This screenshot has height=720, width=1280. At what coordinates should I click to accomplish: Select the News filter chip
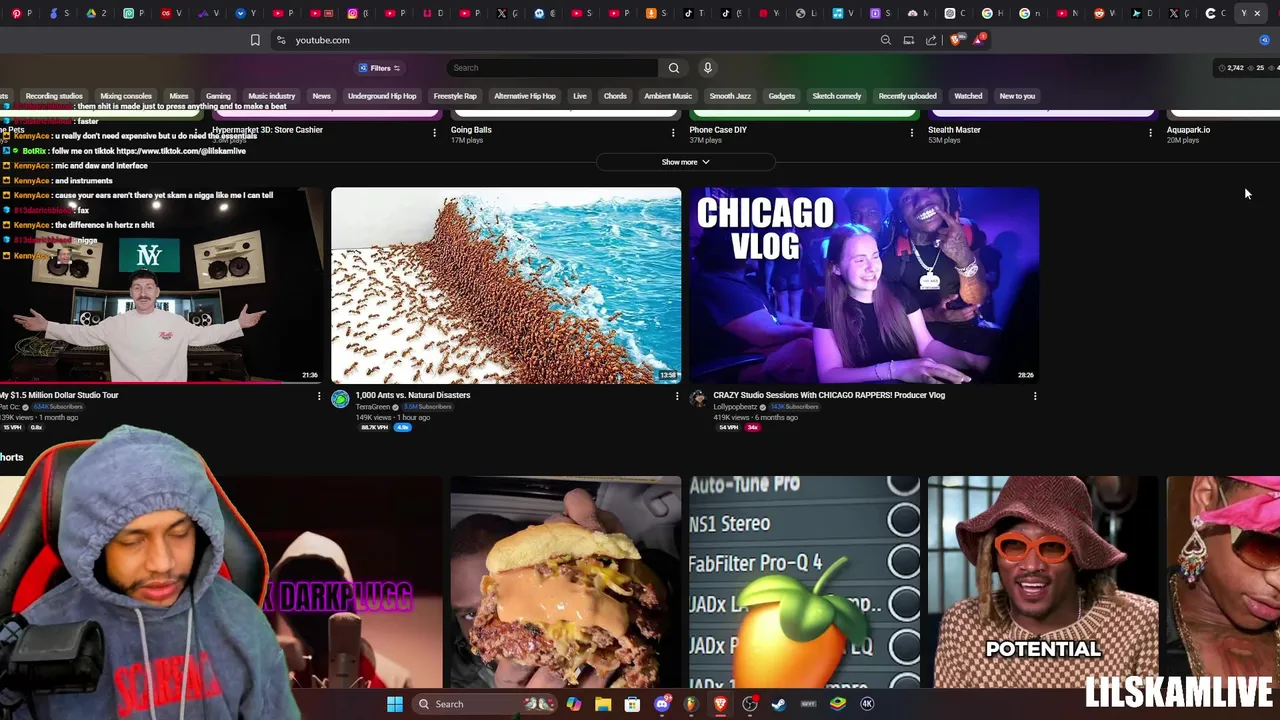[321, 96]
